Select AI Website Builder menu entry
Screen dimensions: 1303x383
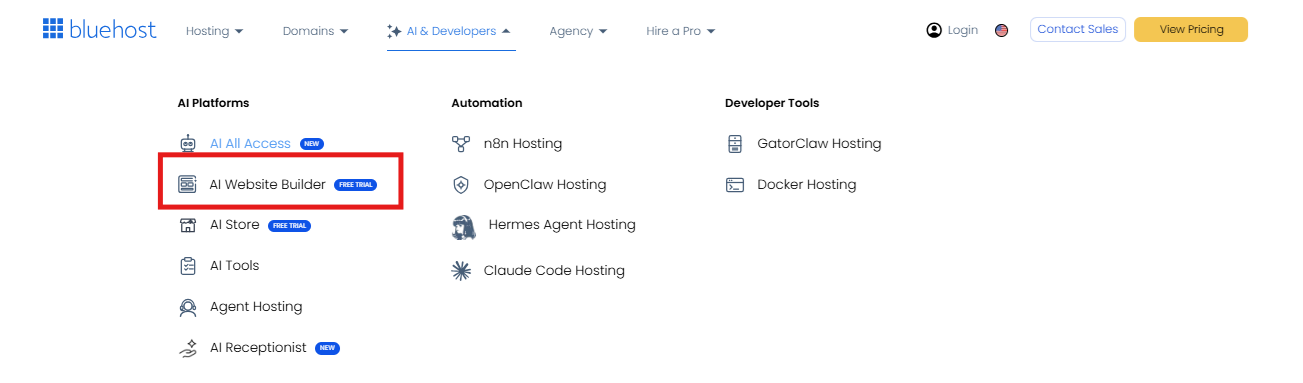point(268,184)
